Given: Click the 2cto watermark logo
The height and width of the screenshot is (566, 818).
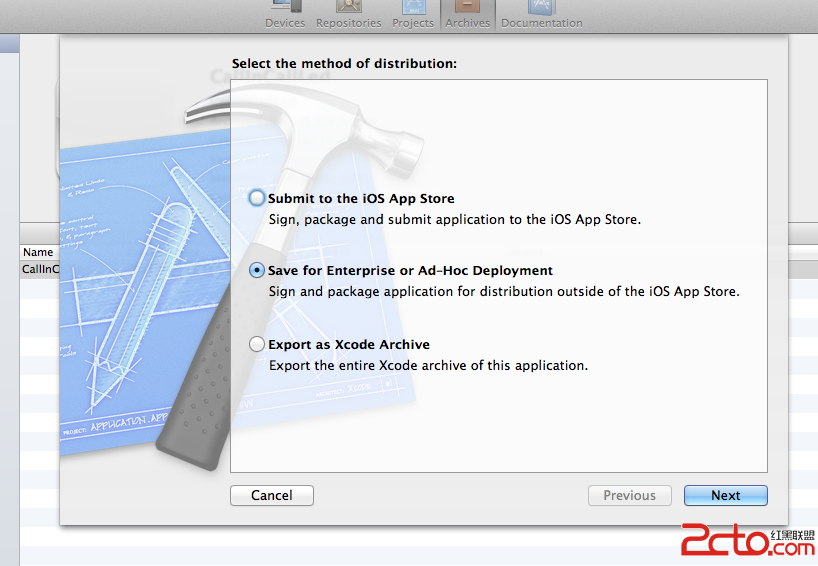Looking at the screenshot, I should click(x=747, y=541).
